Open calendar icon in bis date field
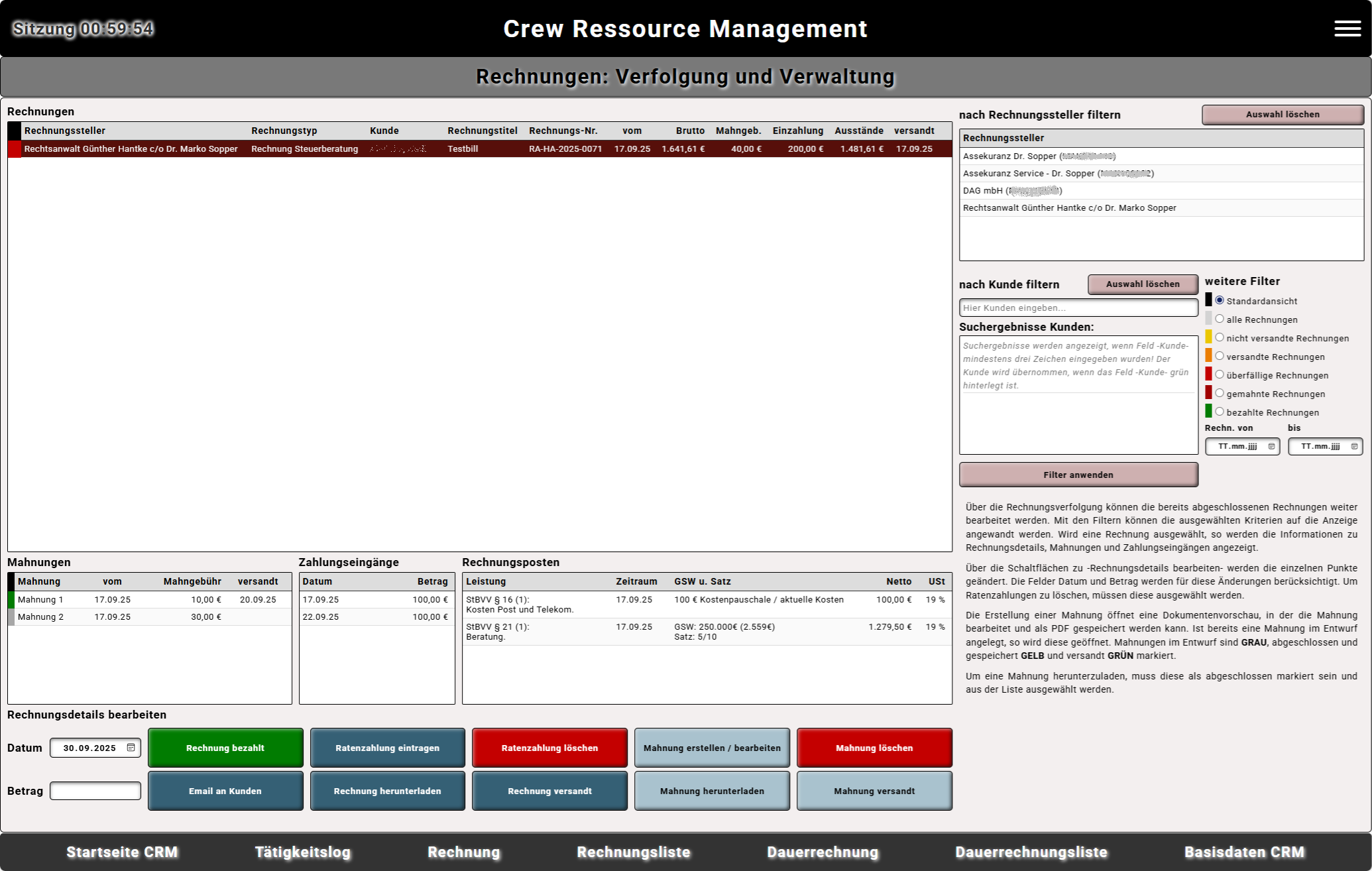Screen dimensions: 1372x871 coord(1354,447)
